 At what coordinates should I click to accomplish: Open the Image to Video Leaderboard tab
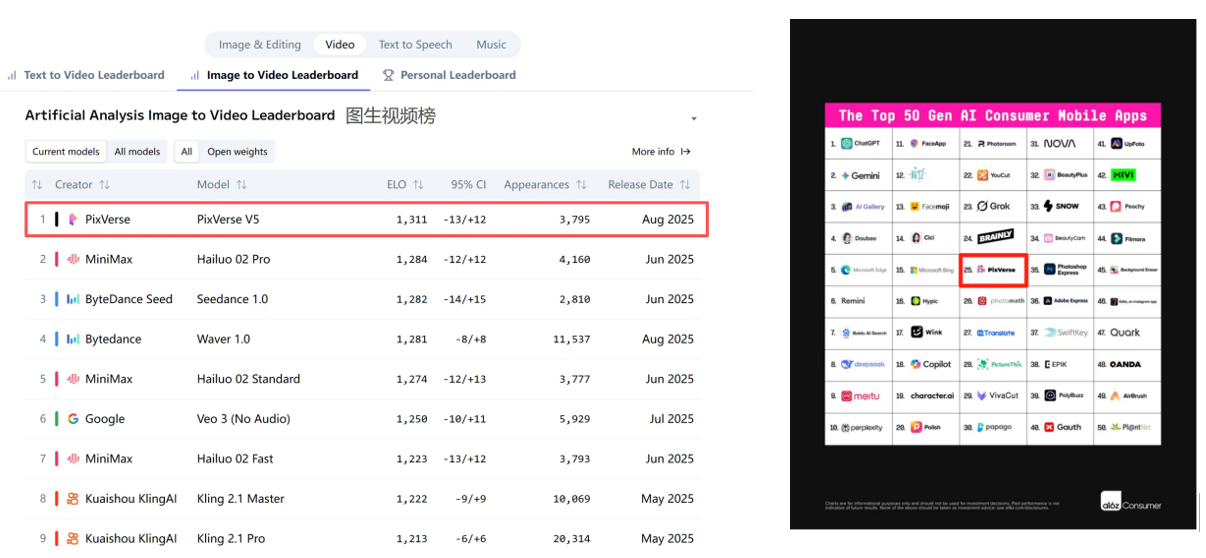tap(274, 75)
